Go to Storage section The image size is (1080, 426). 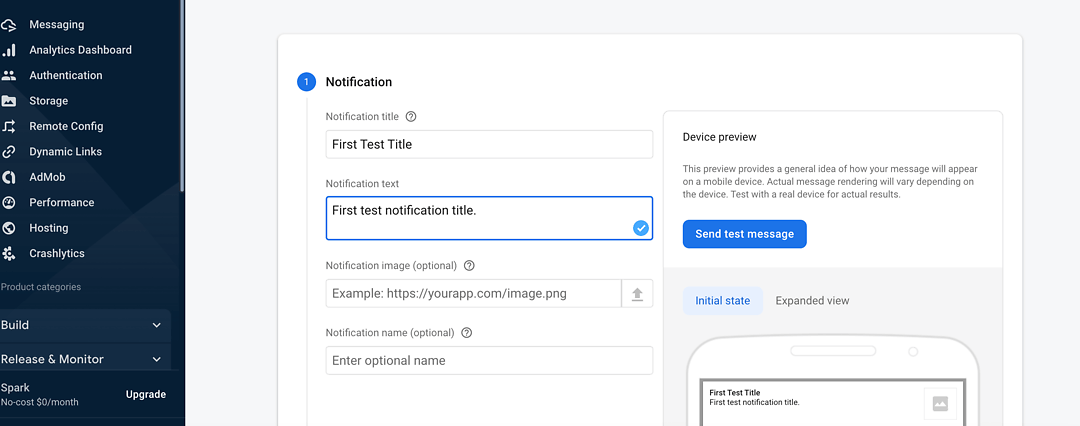tap(48, 101)
